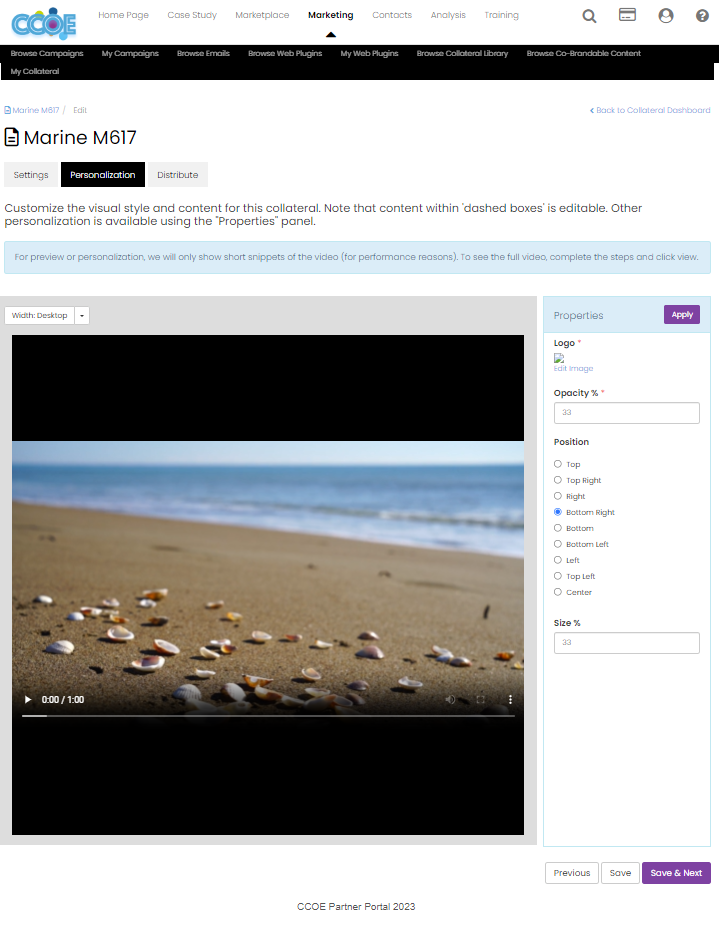Image resolution: width=719 pixels, height=929 pixels.
Task: Choose the Left position radio button
Action: point(557,560)
